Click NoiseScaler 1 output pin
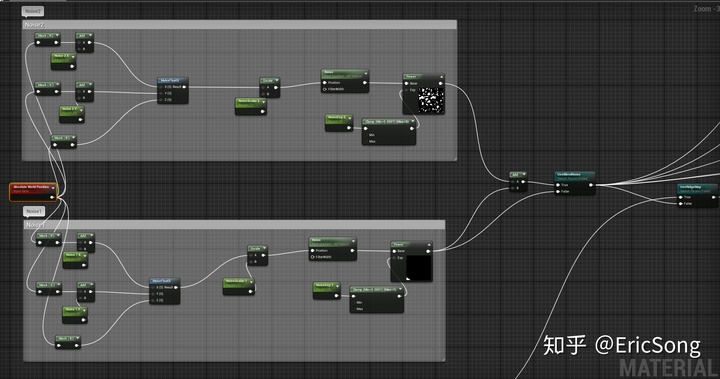The width and height of the screenshot is (720, 379). click(x=251, y=291)
